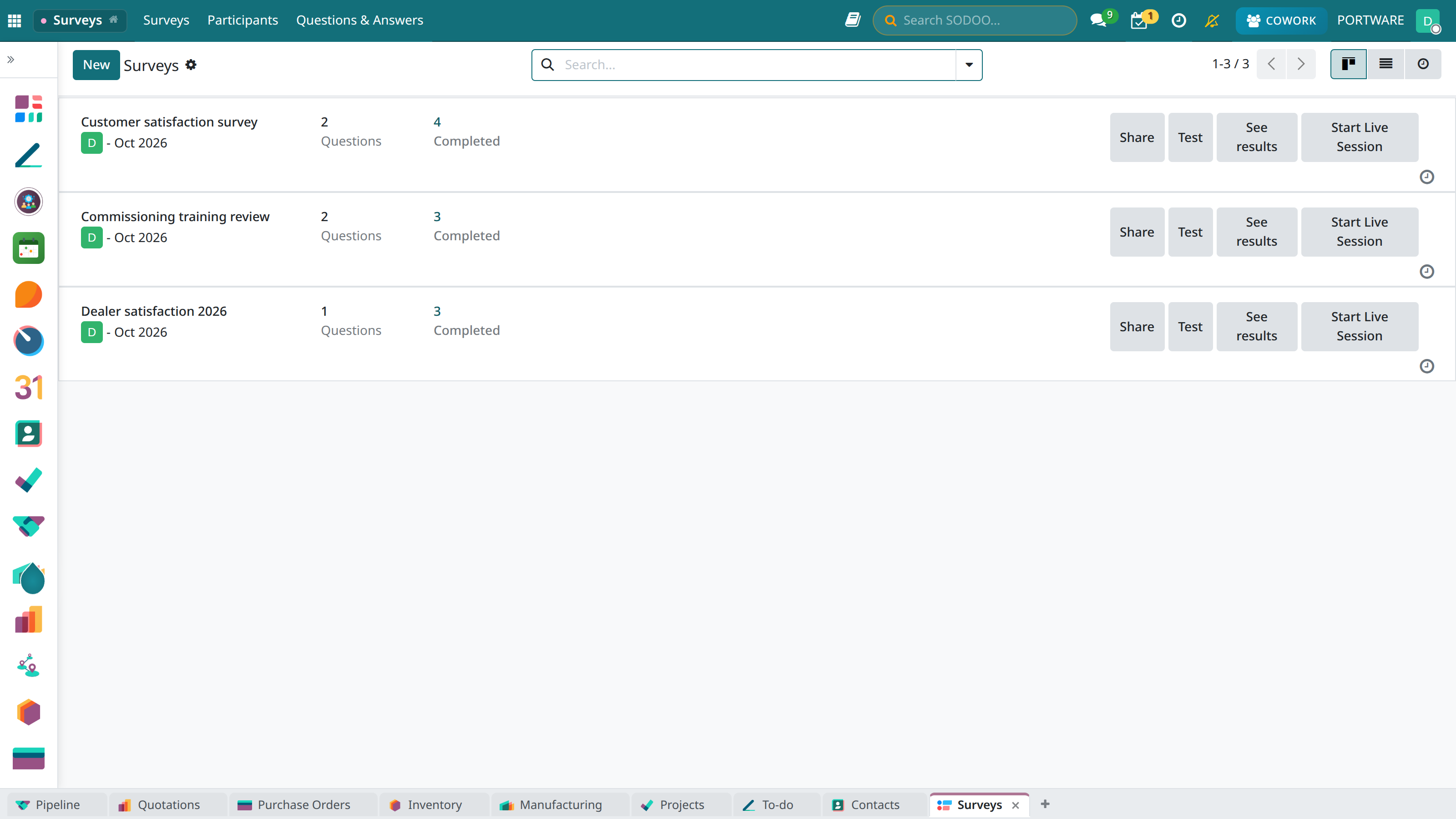Toggle the muted notifications bell icon

[1212, 20]
